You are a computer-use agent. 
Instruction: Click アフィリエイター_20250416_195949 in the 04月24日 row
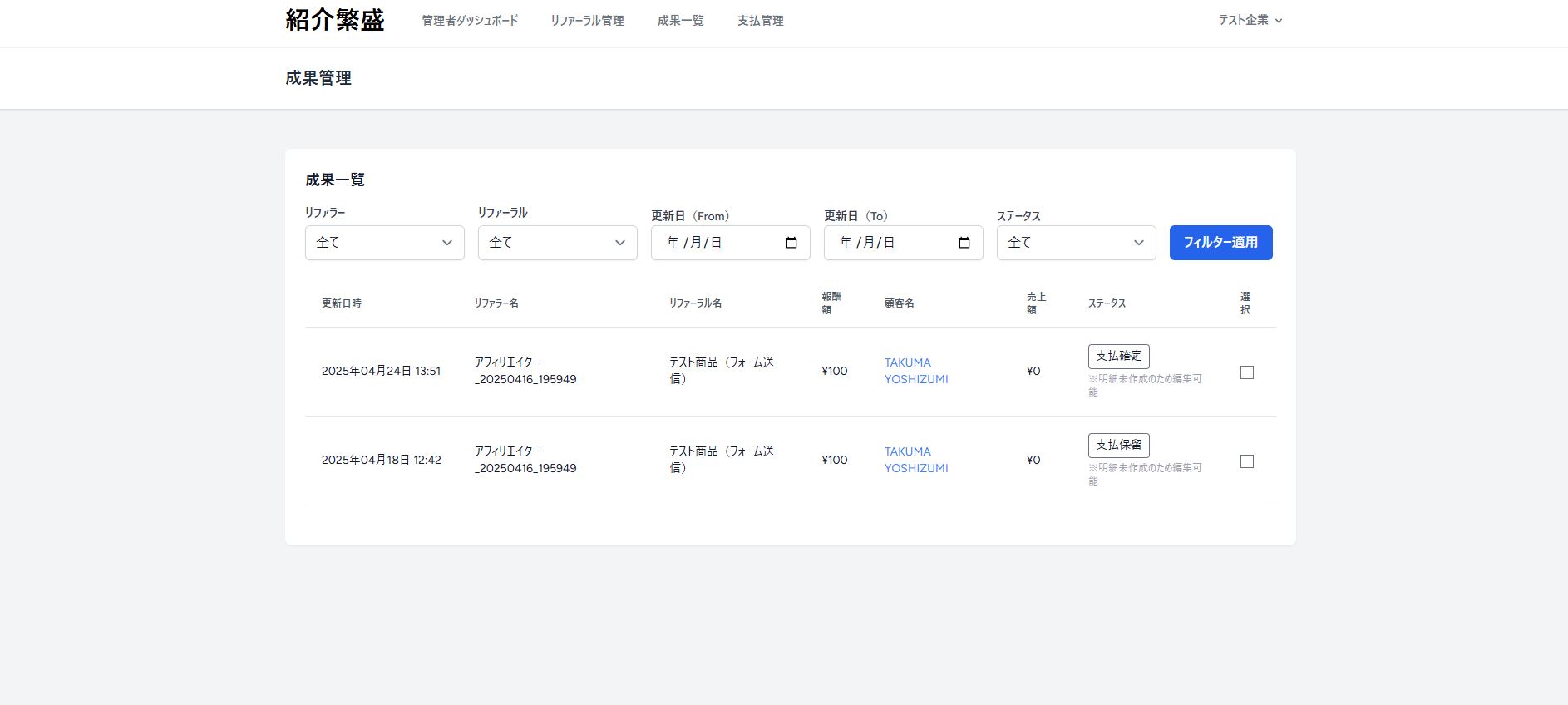[525, 371]
